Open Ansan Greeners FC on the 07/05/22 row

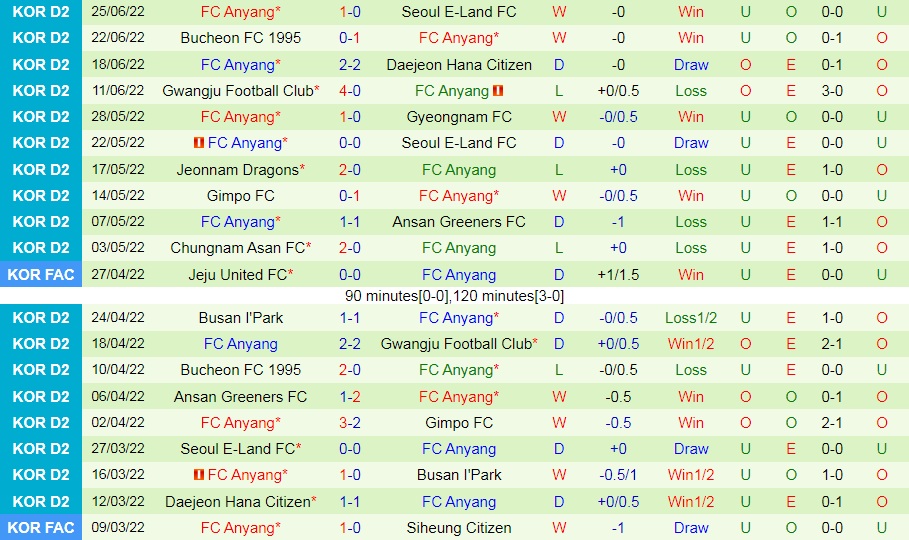459,222
